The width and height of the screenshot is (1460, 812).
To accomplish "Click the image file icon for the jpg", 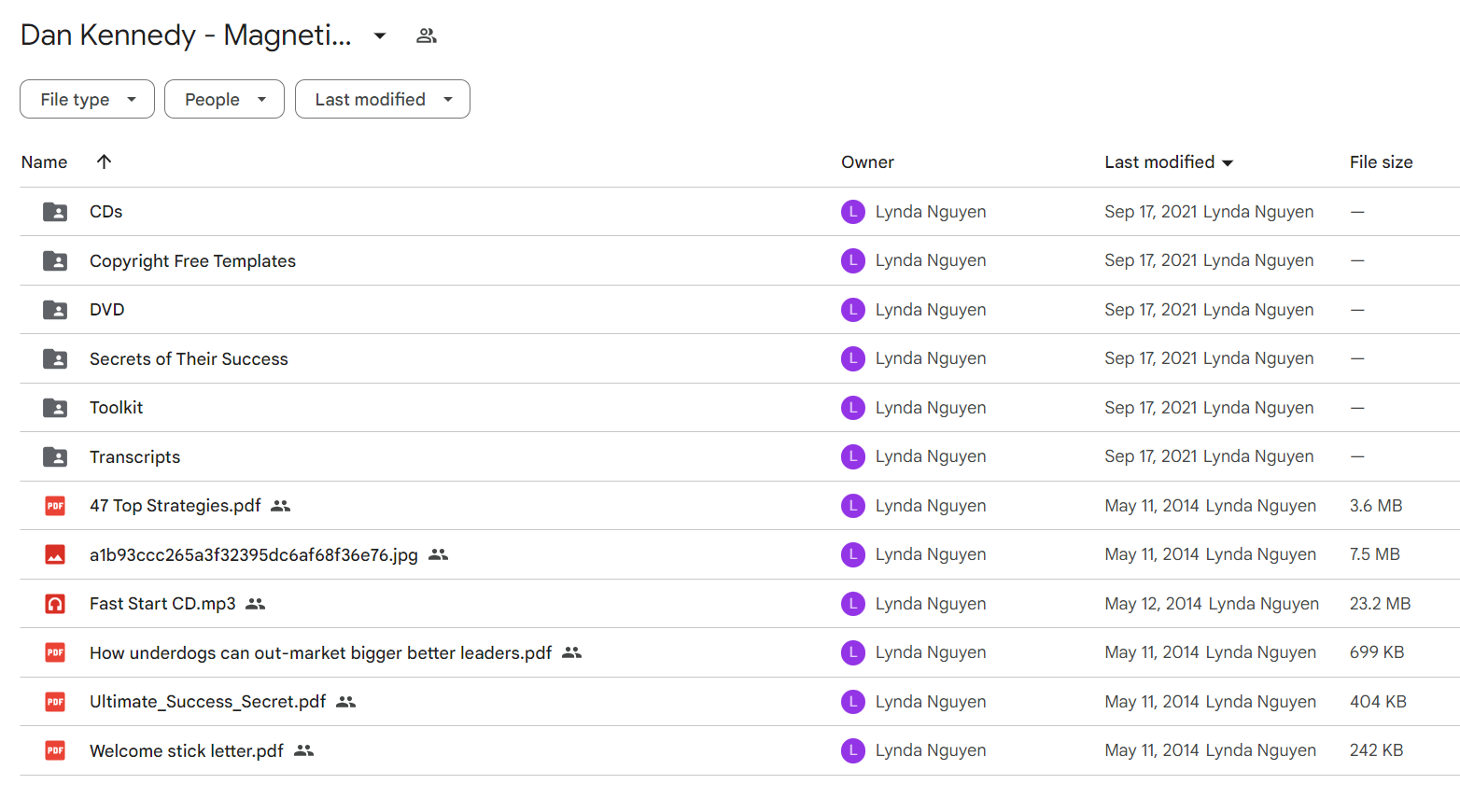I will point(55,554).
